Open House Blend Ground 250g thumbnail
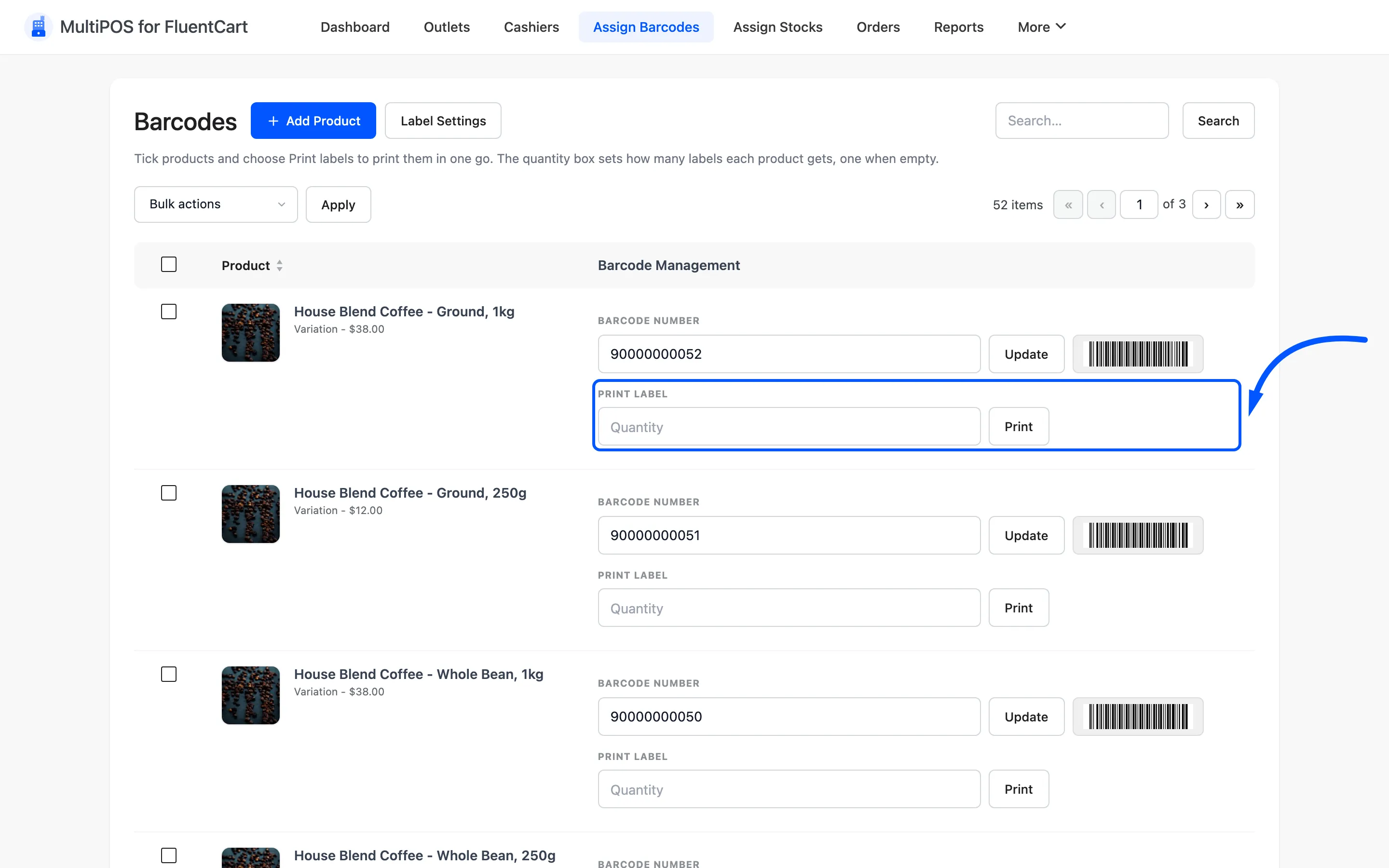 point(251,514)
